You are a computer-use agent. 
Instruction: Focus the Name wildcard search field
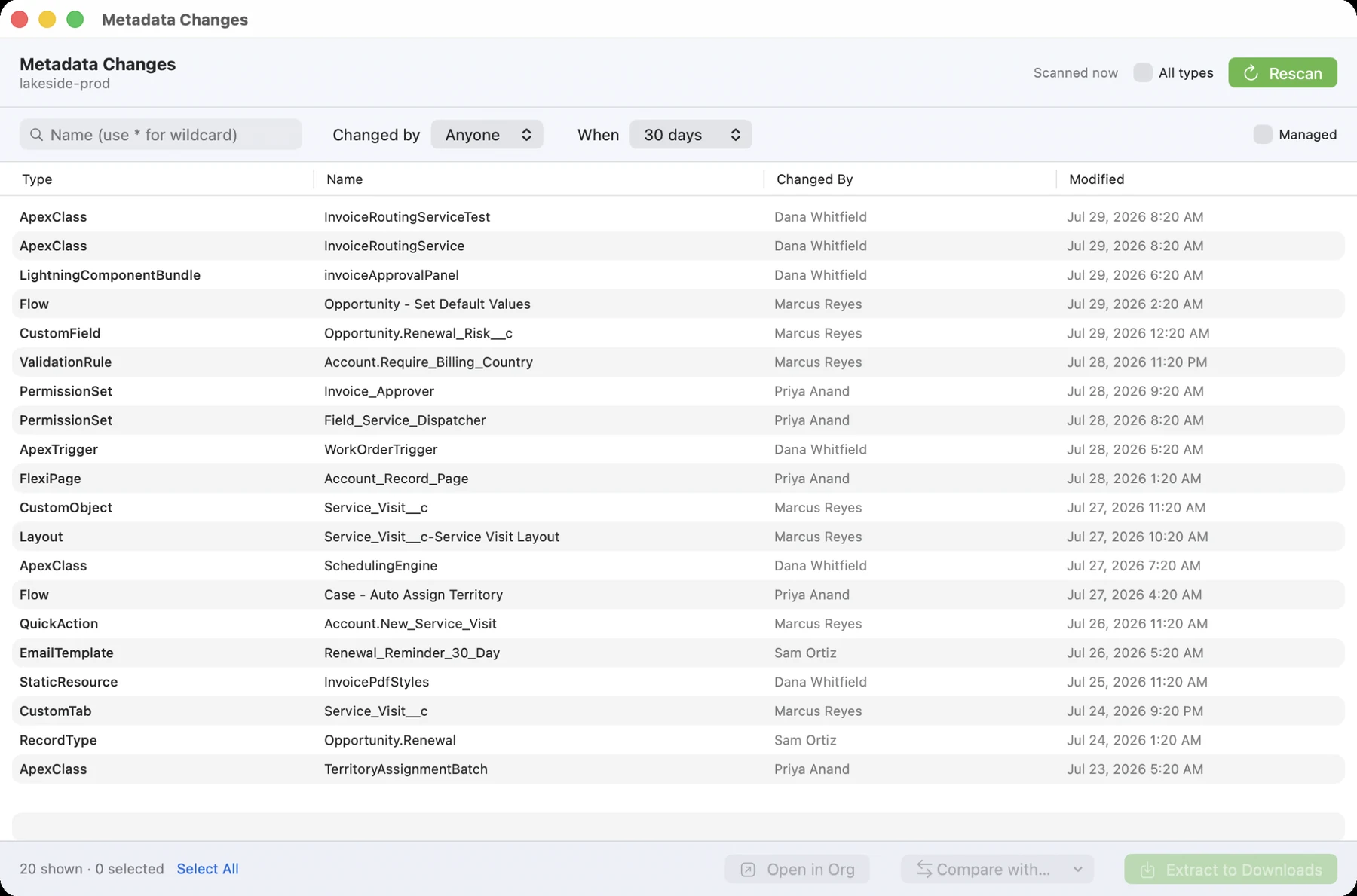point(161,134)
